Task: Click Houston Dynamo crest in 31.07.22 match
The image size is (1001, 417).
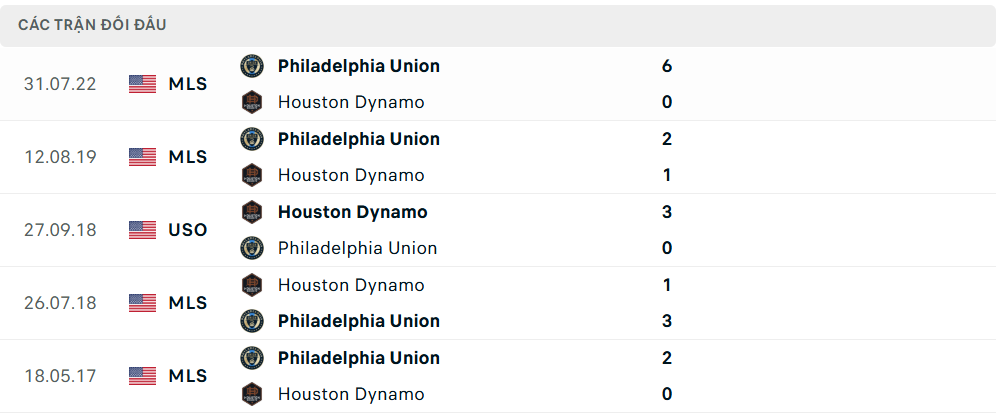Action: [x=252, y=102]
